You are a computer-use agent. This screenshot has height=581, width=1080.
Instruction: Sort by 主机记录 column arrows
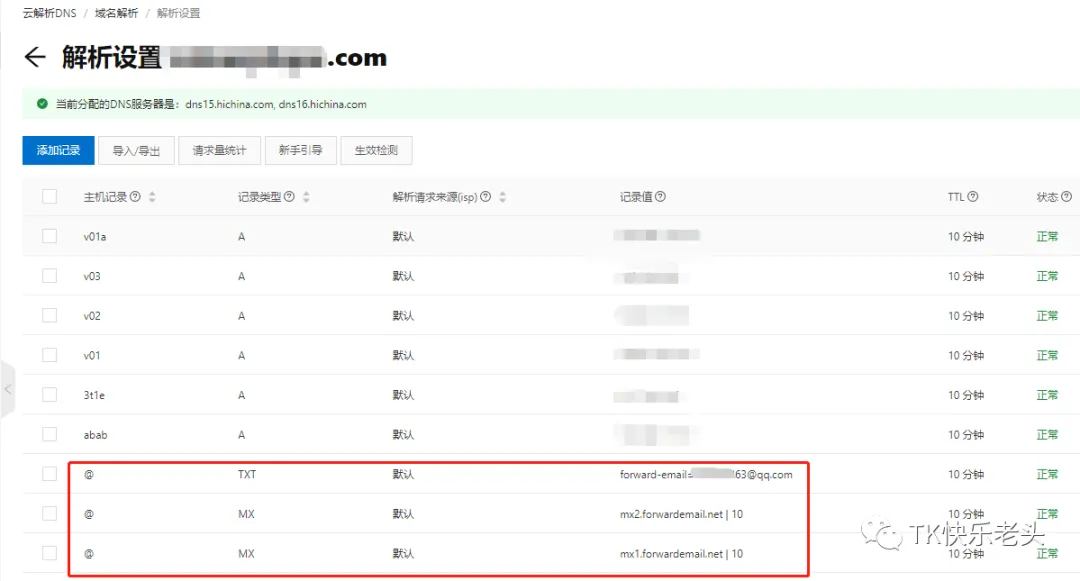pyautogui.click(x=152, y=197)
